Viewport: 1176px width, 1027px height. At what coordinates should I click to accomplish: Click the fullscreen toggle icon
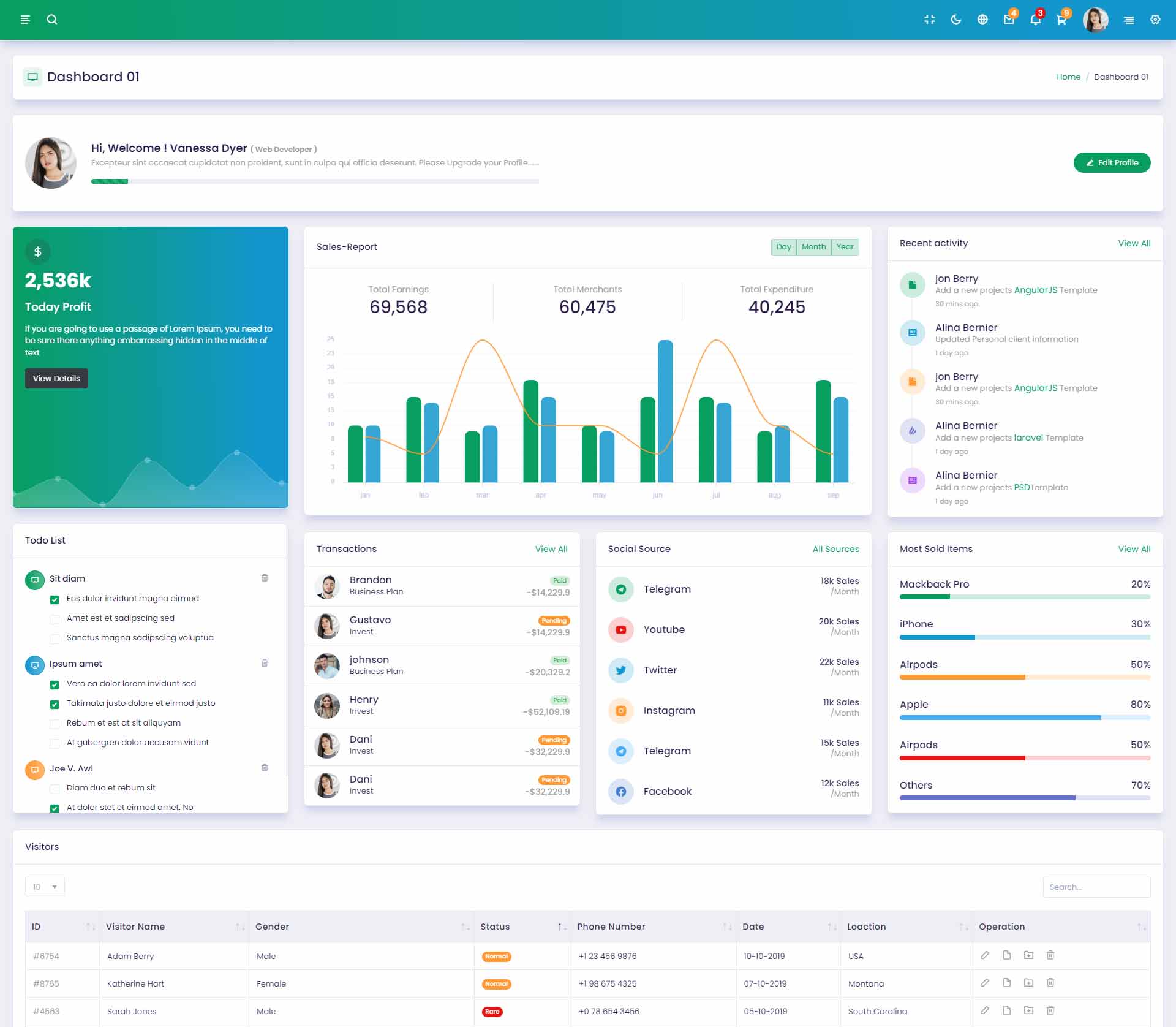929,20
